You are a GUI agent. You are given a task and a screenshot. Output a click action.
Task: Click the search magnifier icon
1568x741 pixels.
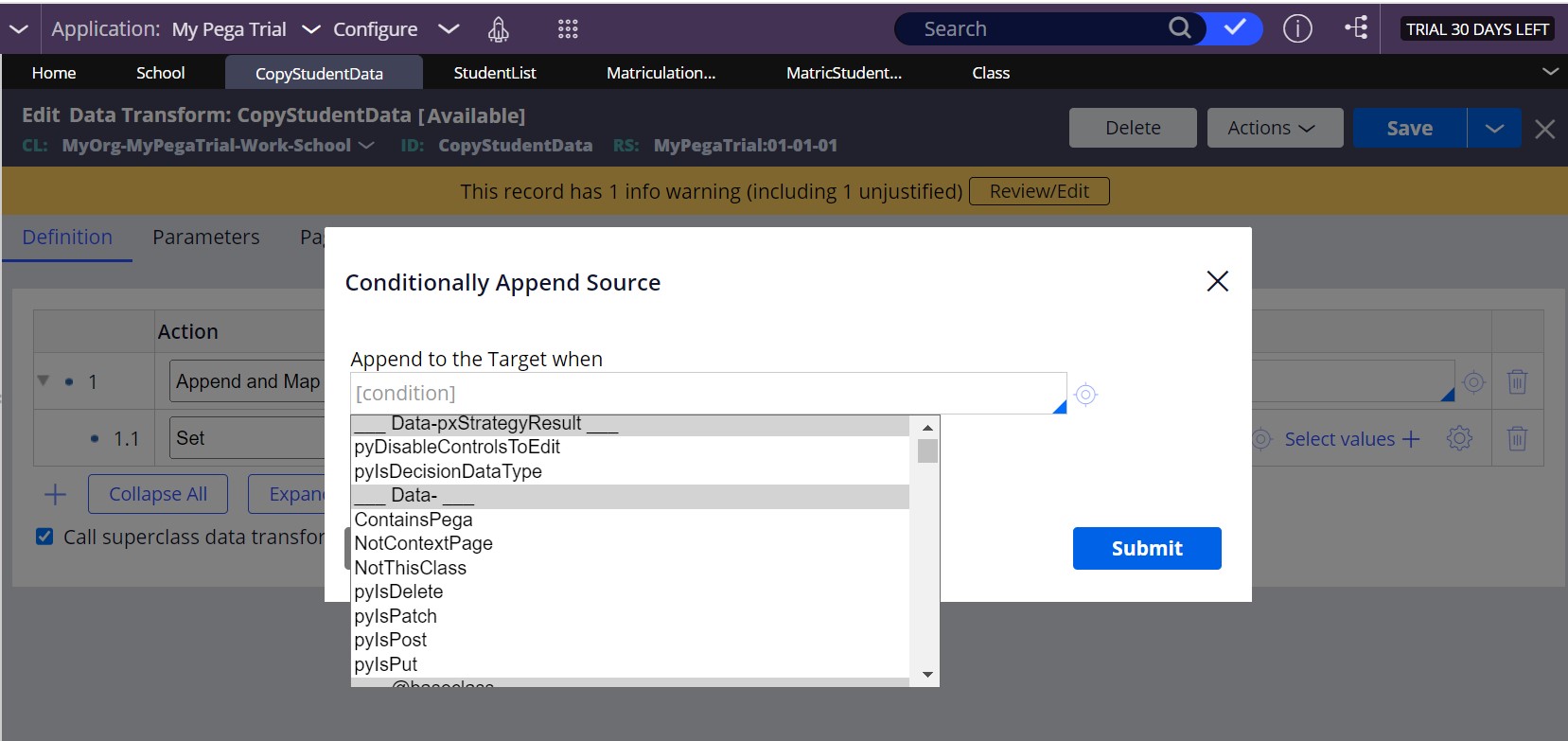coord(1179,28)
